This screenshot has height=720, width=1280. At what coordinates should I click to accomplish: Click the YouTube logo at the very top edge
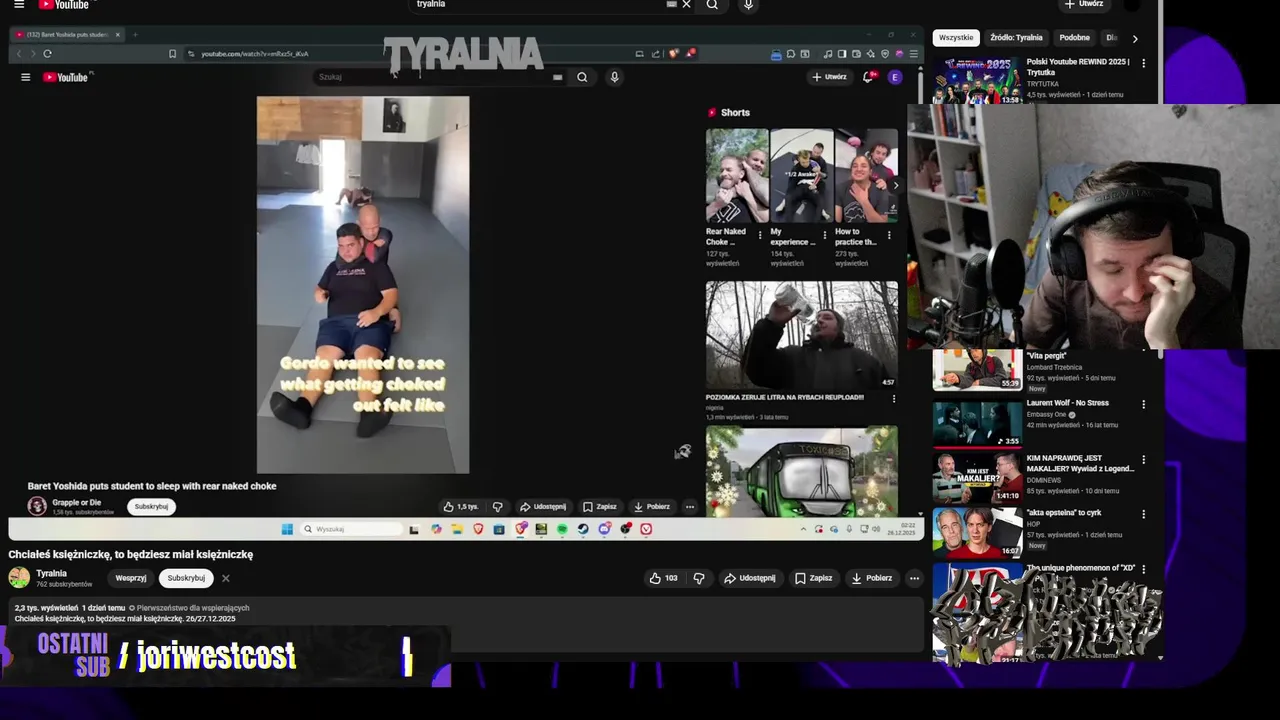[x=64, y=5]
